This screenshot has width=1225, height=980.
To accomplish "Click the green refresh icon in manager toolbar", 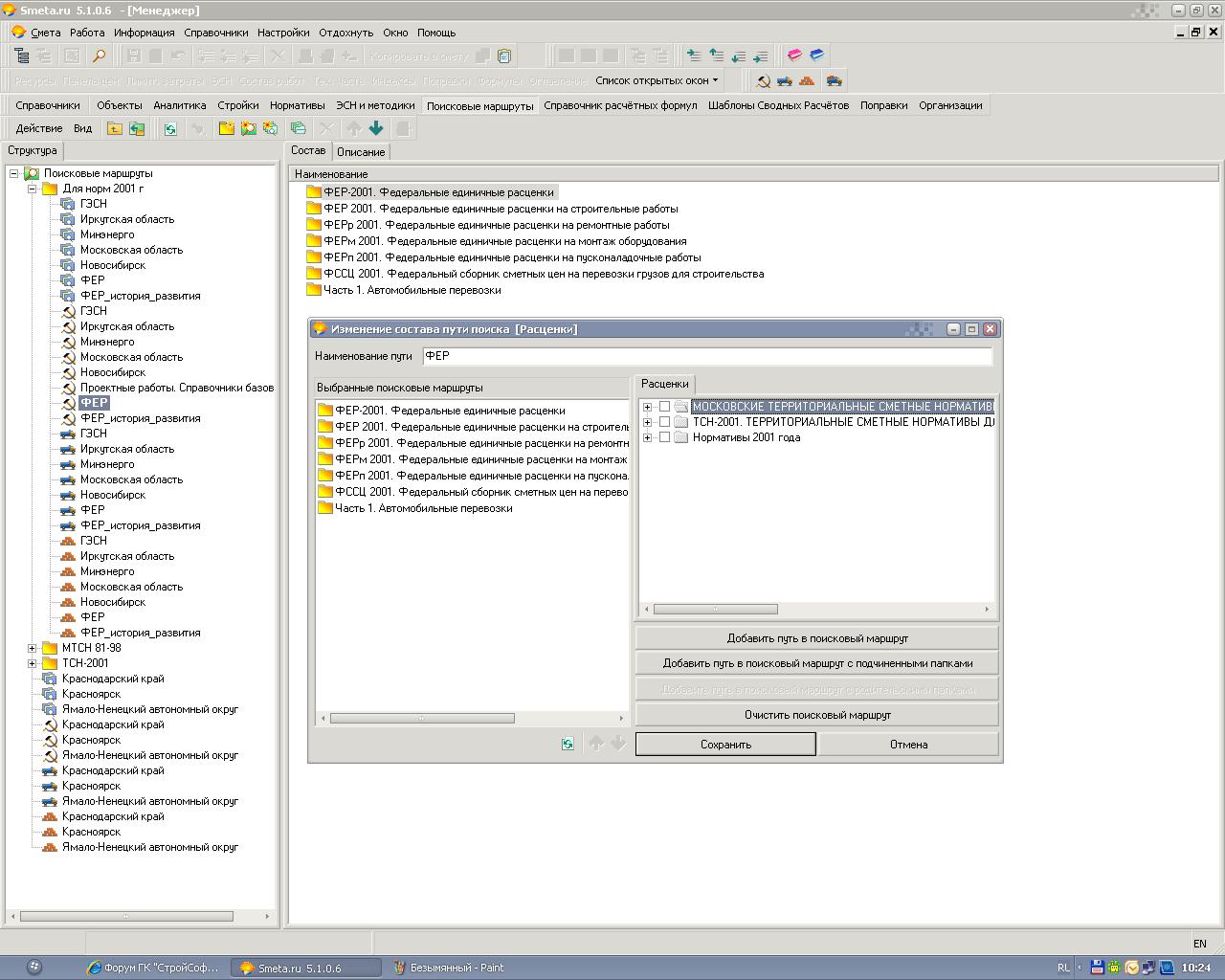I will (170, 128).
